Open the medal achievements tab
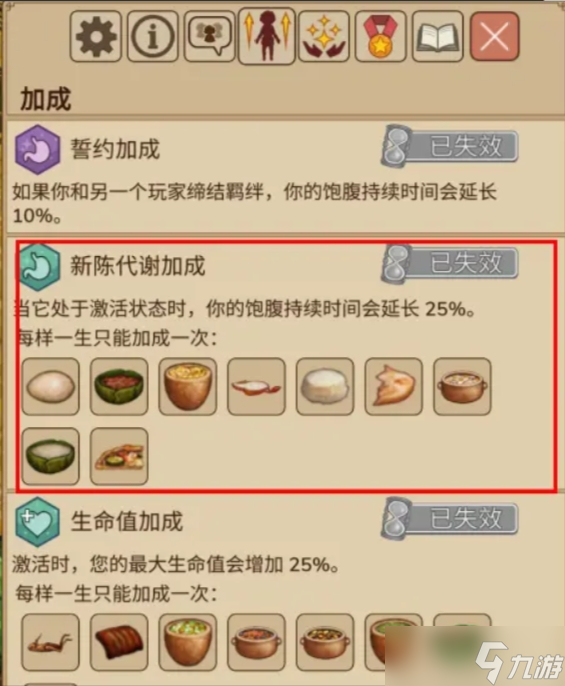The height and width of the screenshot is (686, 565). [x=381, y=37]
